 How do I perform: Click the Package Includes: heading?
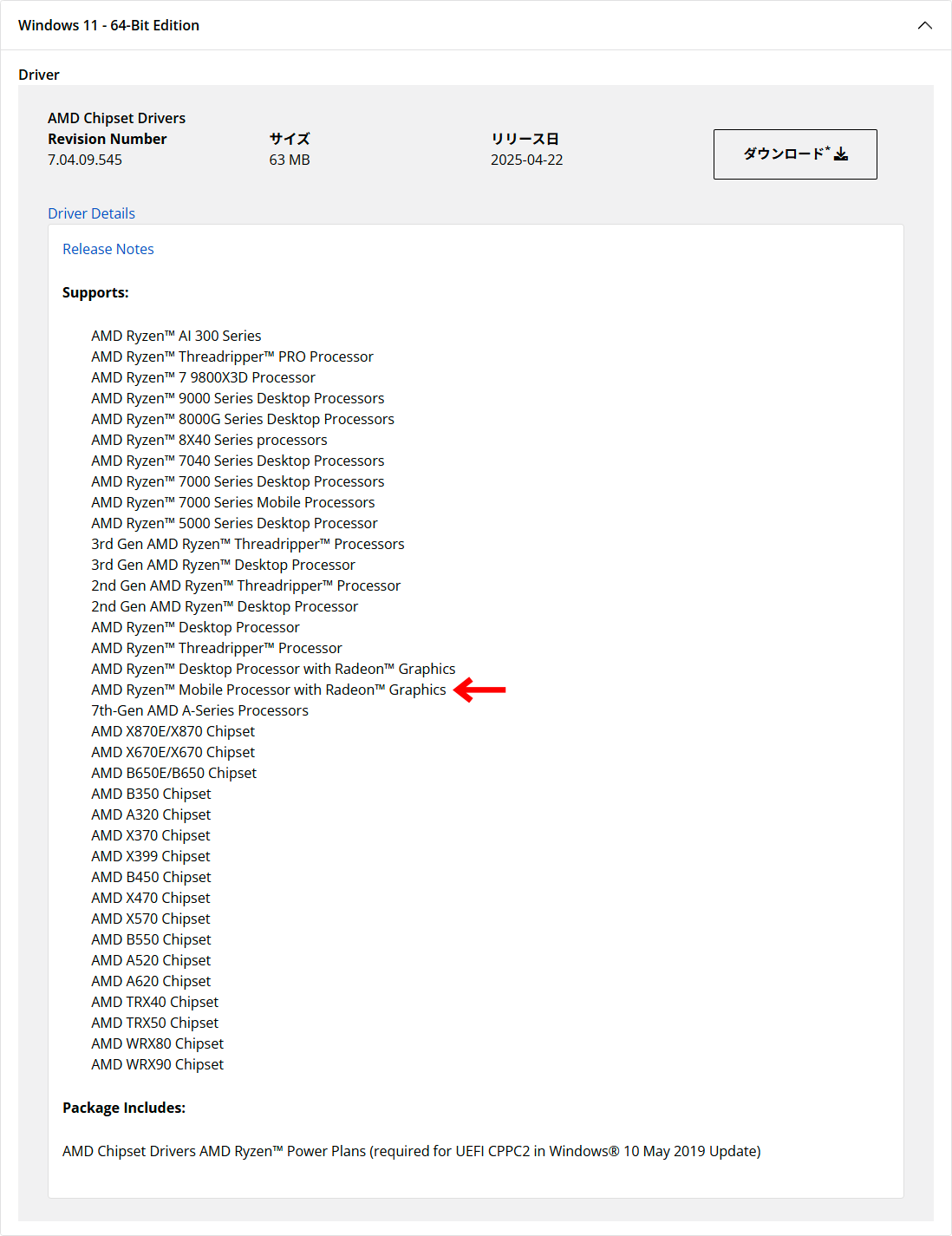[x=124, y=1108]
